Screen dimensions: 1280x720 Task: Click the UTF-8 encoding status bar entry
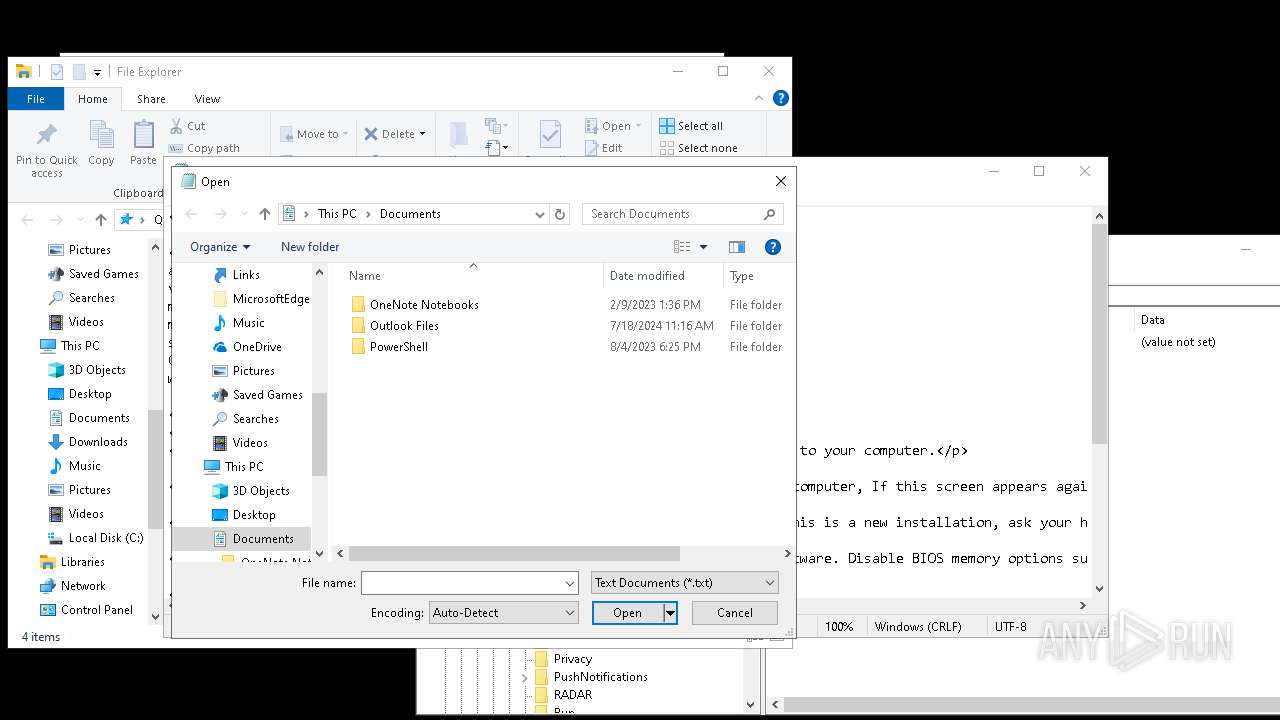(x=1010, y=627)
